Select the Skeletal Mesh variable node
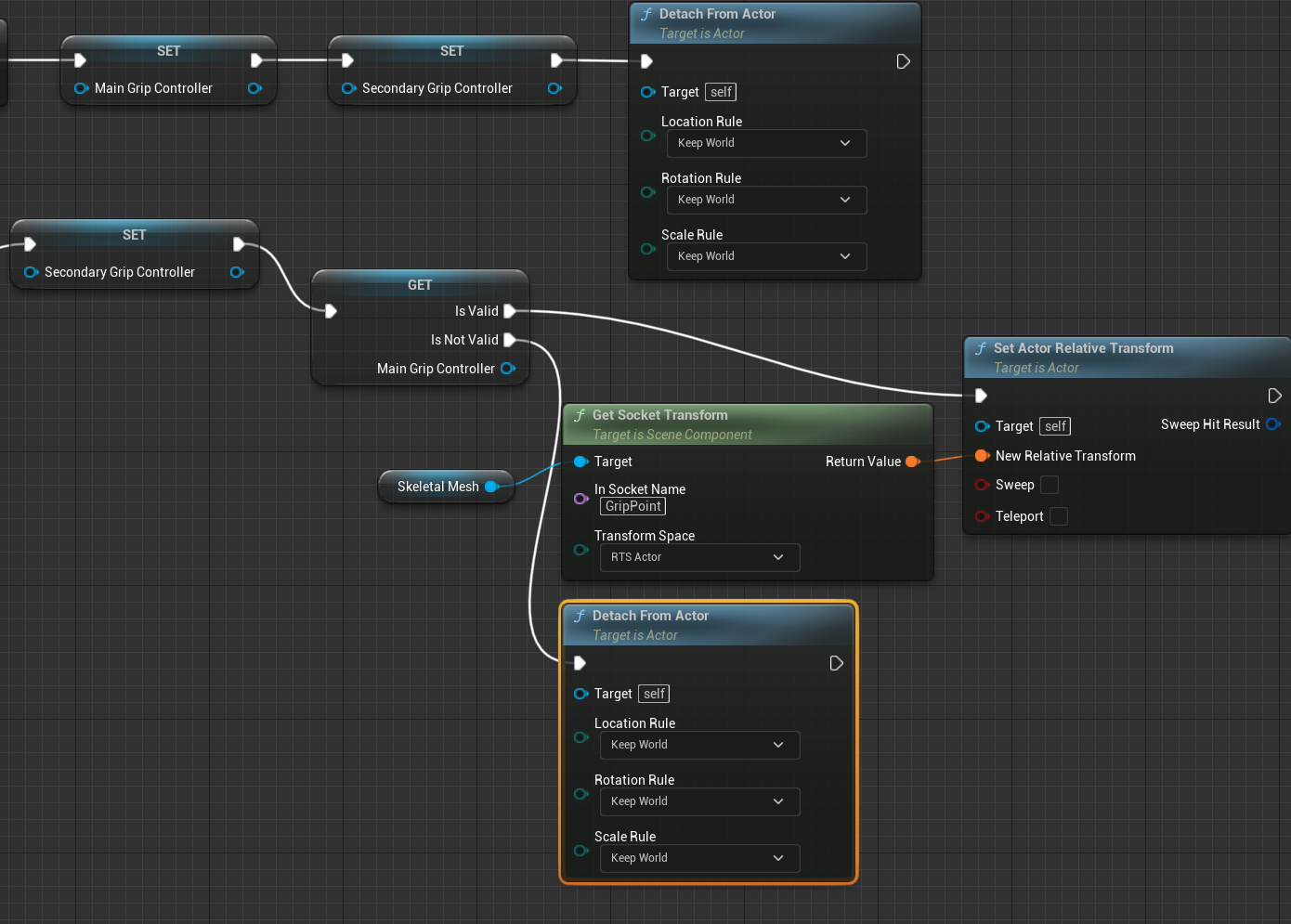 coord(437,487)
